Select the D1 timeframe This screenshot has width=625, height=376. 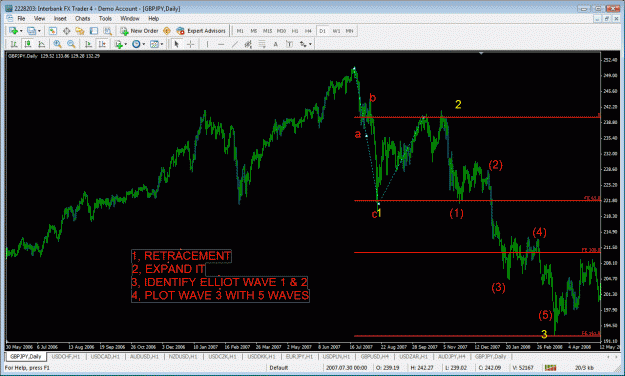click(x=322, y=31)
